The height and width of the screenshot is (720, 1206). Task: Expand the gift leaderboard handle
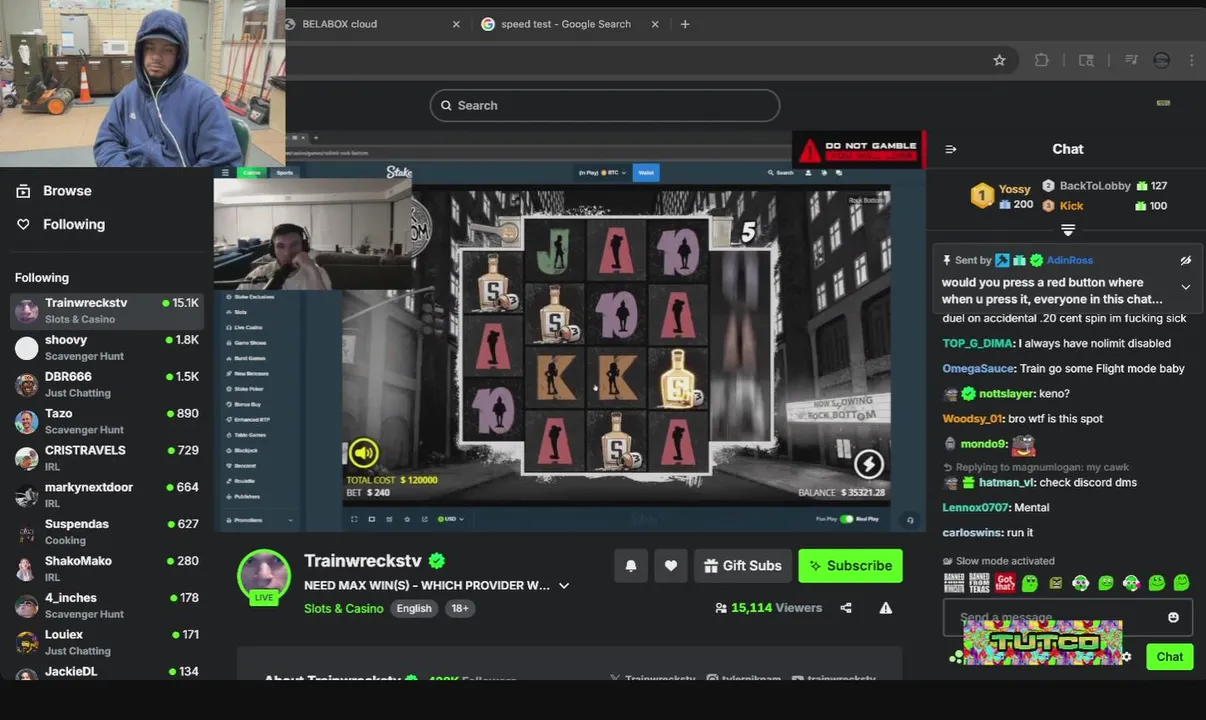point(1068,230)
